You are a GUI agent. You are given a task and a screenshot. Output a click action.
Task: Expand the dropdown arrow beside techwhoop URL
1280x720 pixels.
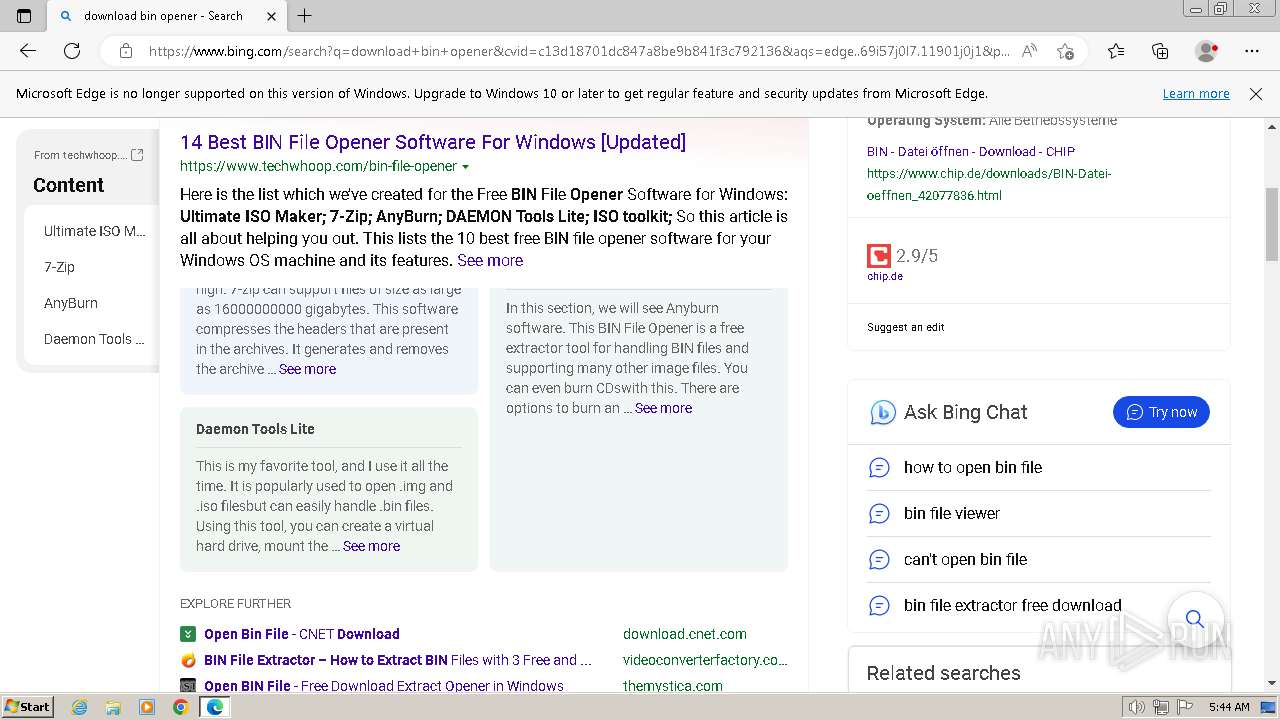coord(466,167)
